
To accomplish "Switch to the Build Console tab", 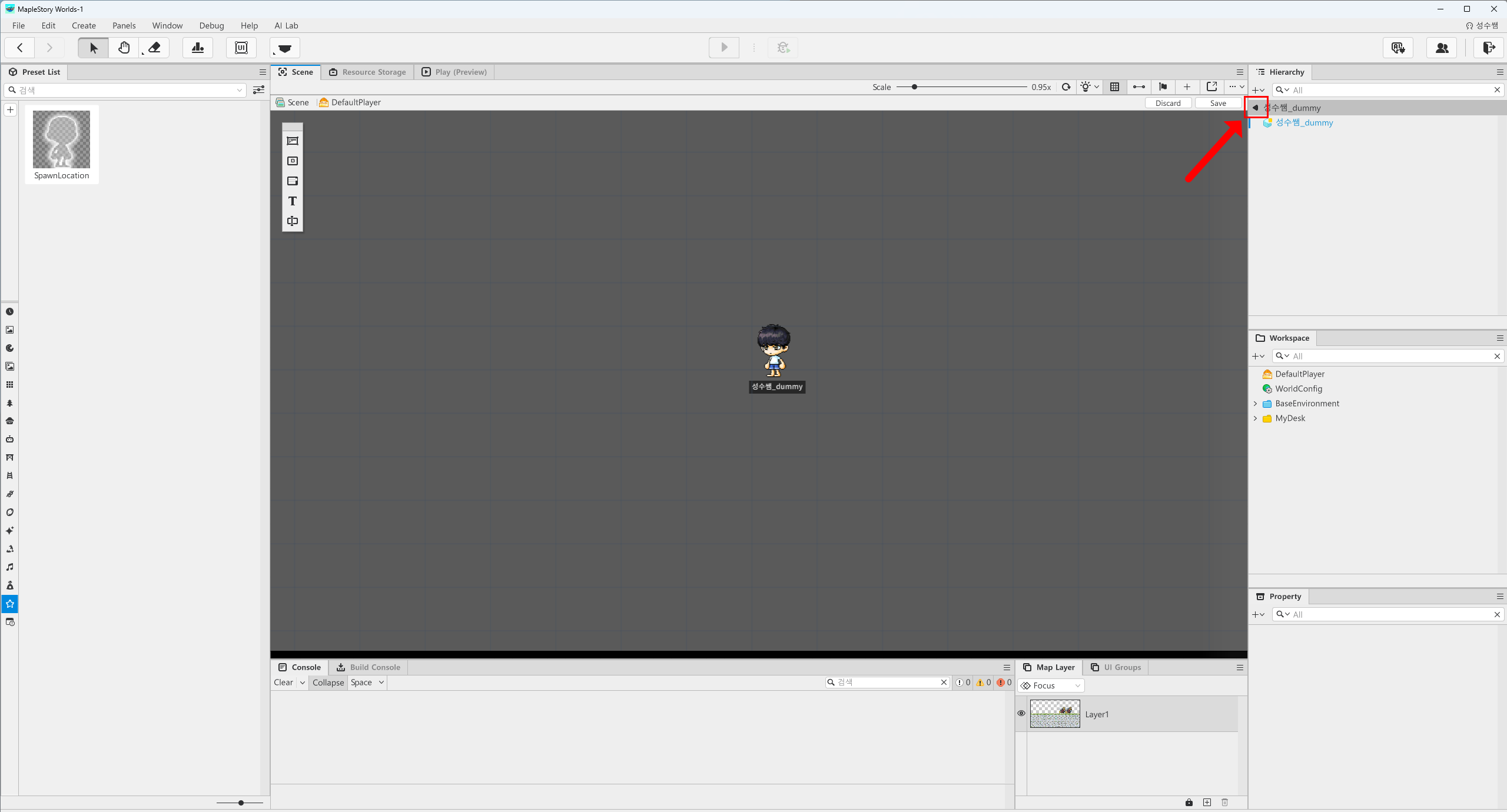I will pos(369,667).
